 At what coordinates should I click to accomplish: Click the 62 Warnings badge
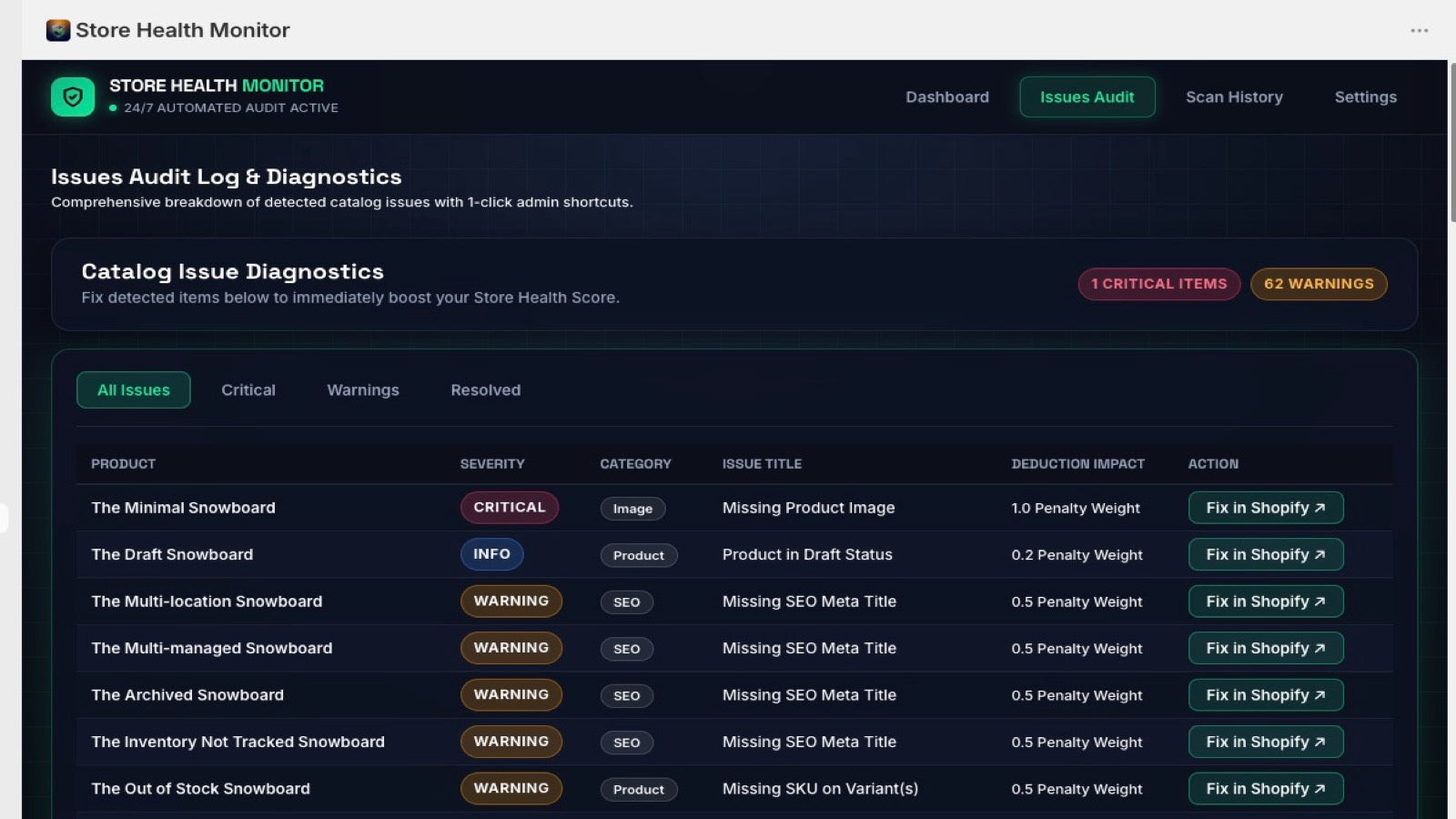point(1319,284)
